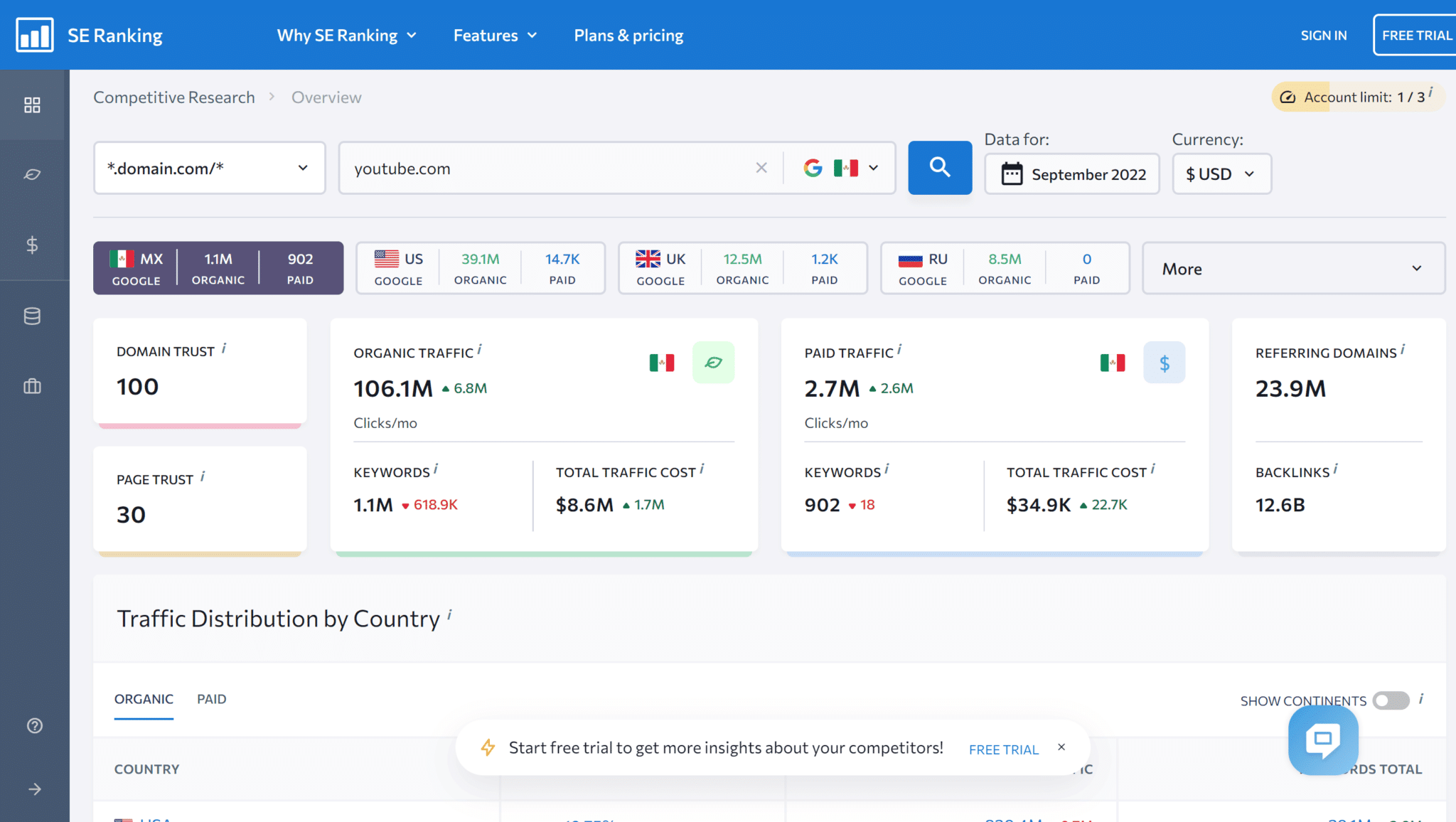Screen dimensions: 1456x822
Task: Switch to the Organic tab
Action: tap(144, 699)
